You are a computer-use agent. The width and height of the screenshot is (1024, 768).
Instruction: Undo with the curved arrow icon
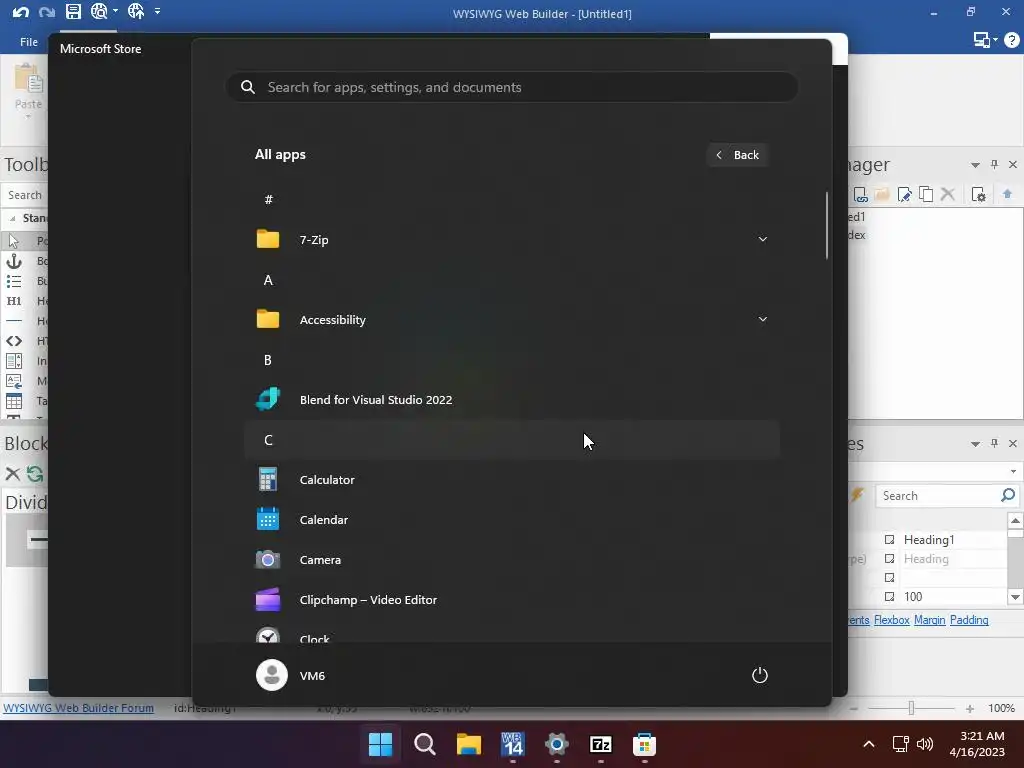pyautogui.click(x=20, y=12)
